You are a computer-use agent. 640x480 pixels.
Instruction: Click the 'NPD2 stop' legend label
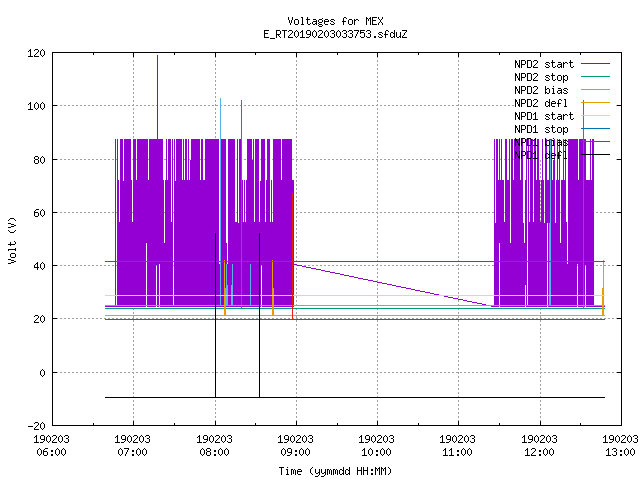pos(541,77)
